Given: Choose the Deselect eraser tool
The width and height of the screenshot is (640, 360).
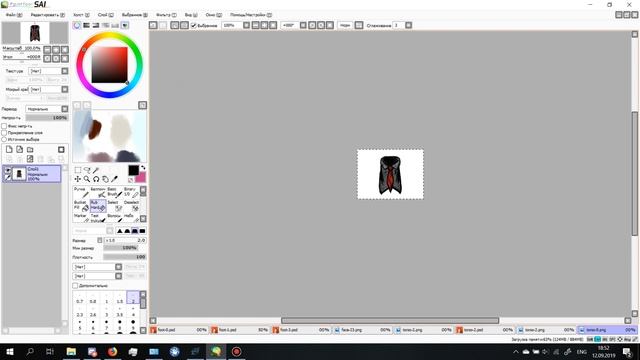Looking at the screenshot, I should pyautogui.click(x=131, y=205).
